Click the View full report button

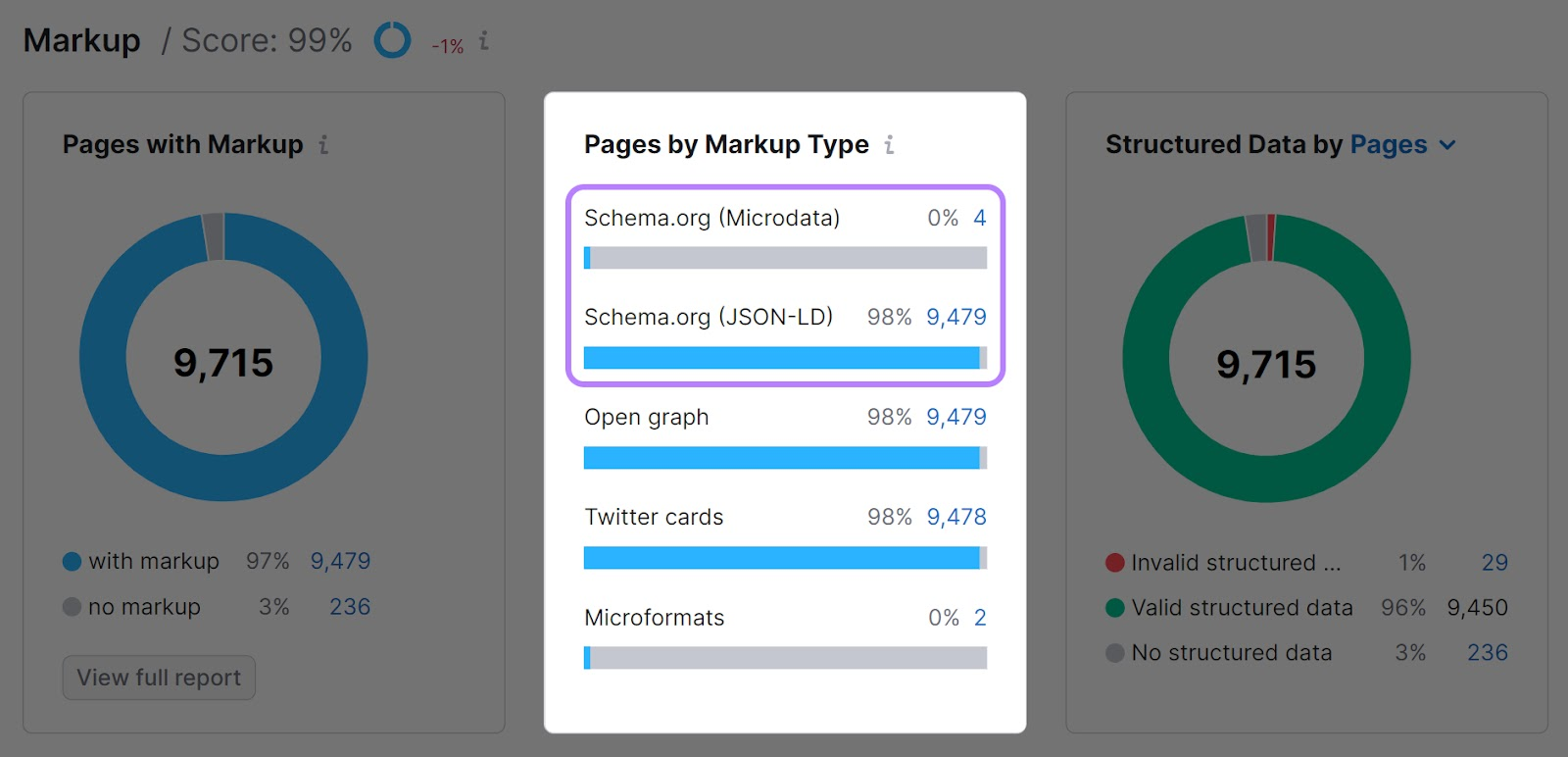point(158,677)
